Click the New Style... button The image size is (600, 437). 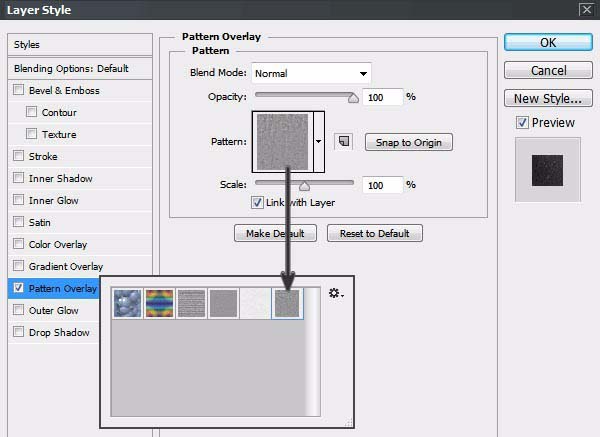coord(548,98)
